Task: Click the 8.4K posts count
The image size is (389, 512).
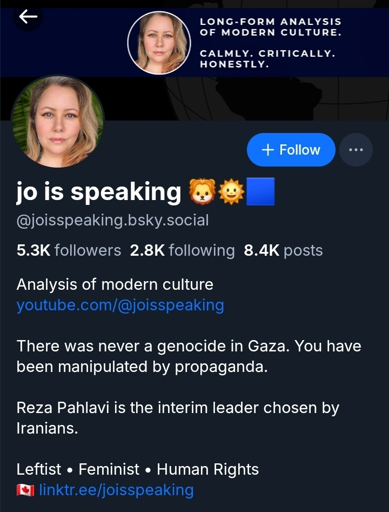Action: [x=283, y=250]
